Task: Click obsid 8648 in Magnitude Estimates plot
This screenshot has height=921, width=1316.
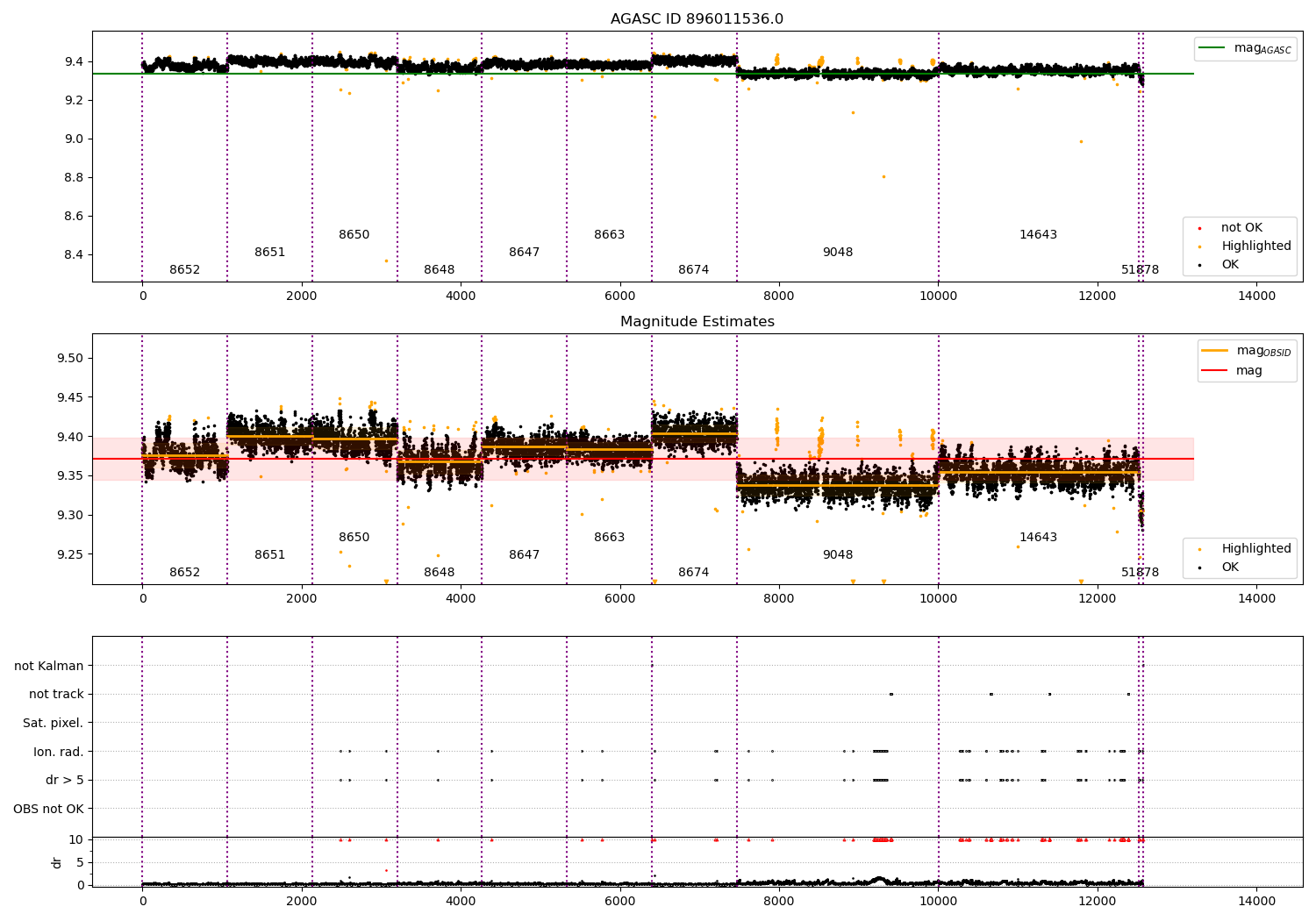Action: pyautogui.click(x=440, y=573)
